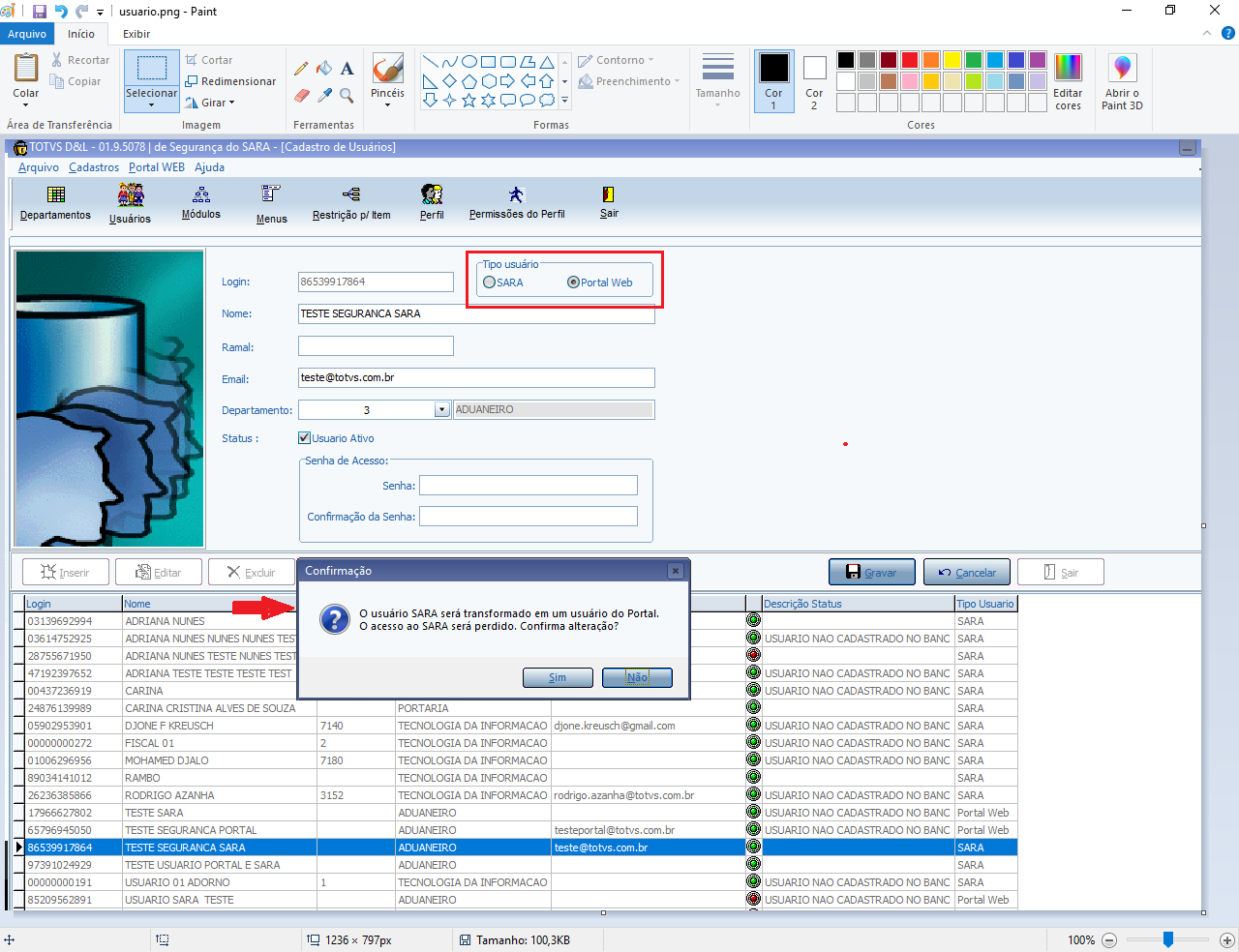Click the Cancelar button
Image resolution: width=1239 pixels, height=952 pixels.
click(x=967, y=573)
